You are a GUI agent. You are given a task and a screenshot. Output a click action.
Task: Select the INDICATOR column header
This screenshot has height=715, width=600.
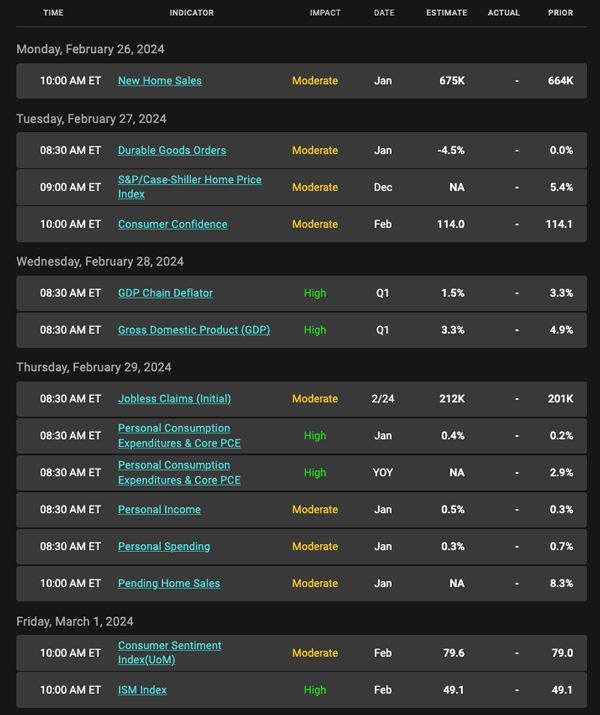click(x=191, y=13)
